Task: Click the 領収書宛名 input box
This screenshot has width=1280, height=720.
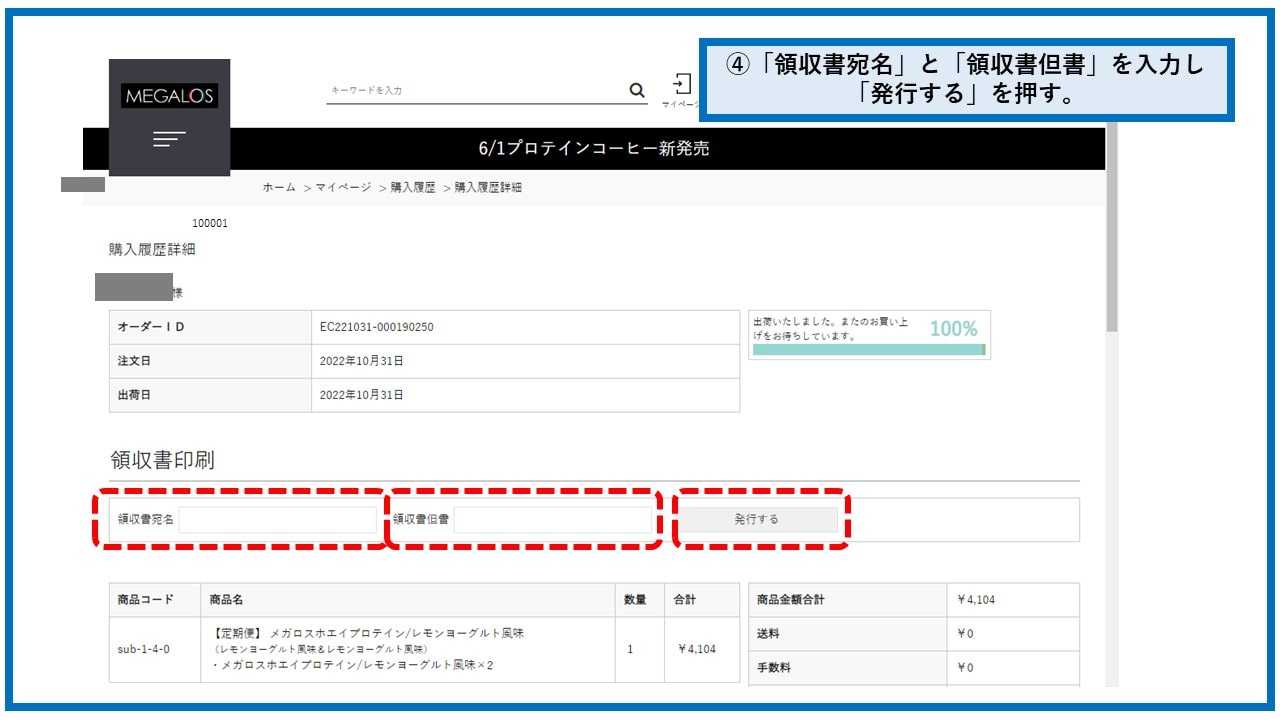Action: click(278, 520)
